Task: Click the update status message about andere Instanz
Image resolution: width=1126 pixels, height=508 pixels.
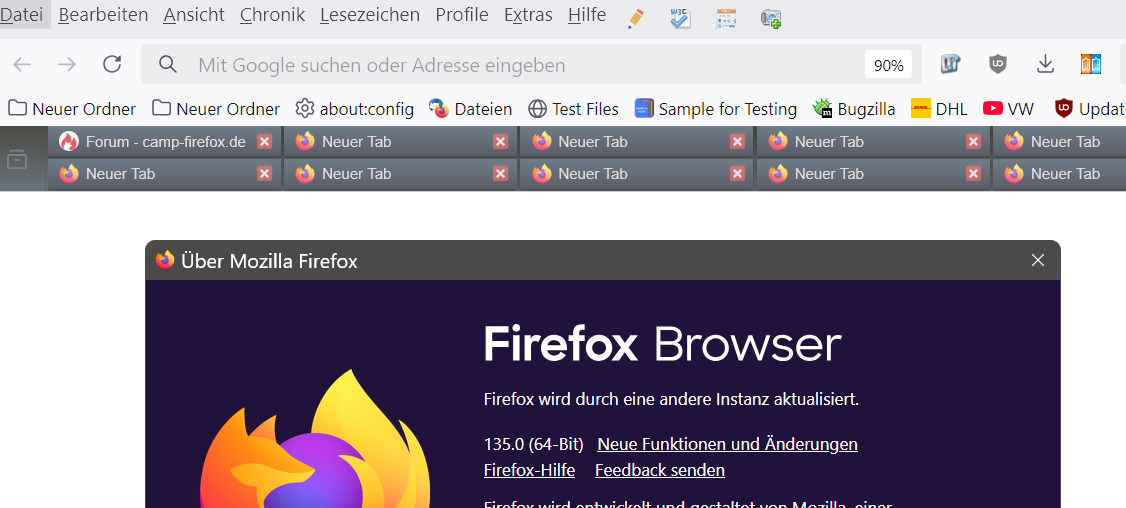Action: (x=671, y=400)
